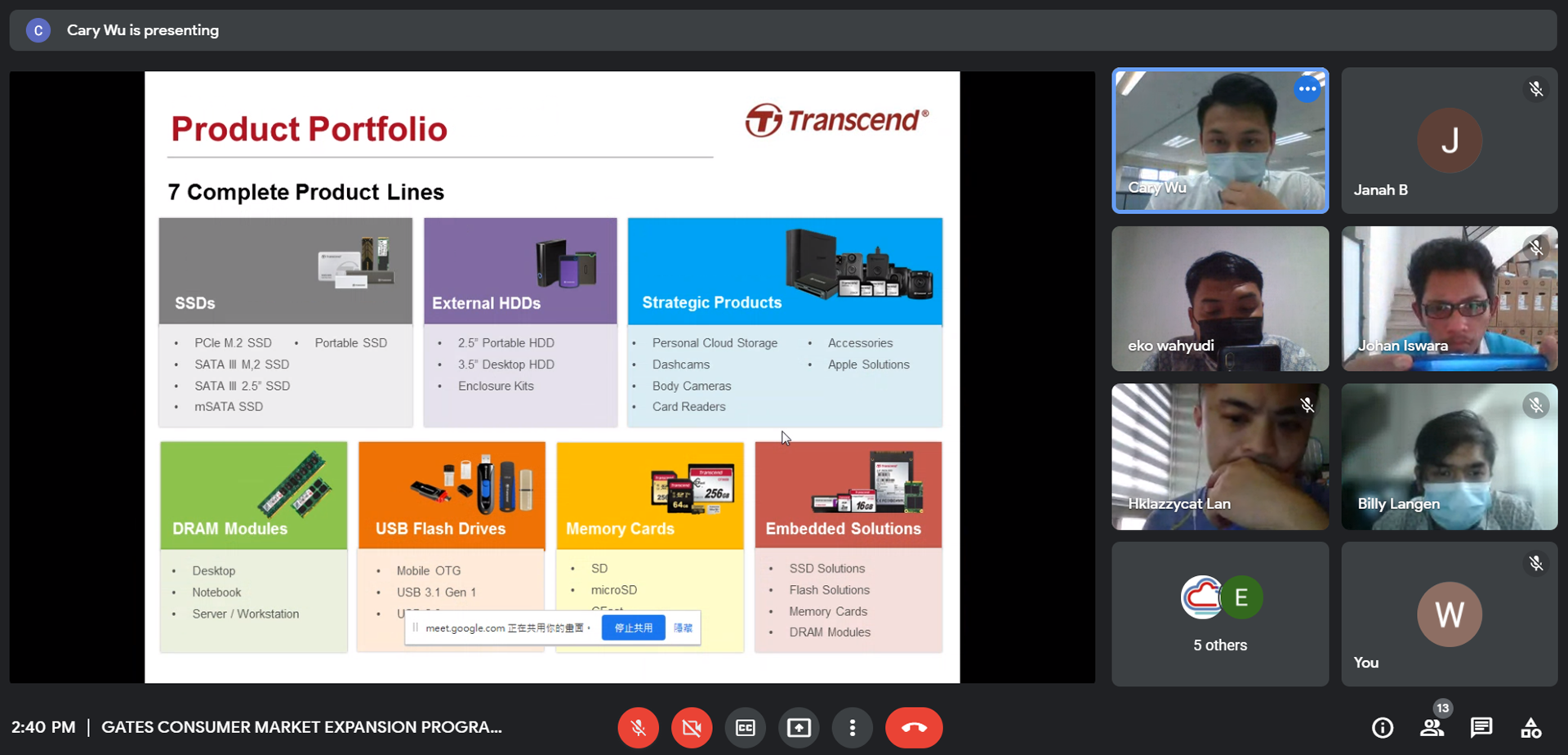The image size is (1568, 755).
Task: Click the 'Body Cameras' bullet
Action: click(692, 386)
